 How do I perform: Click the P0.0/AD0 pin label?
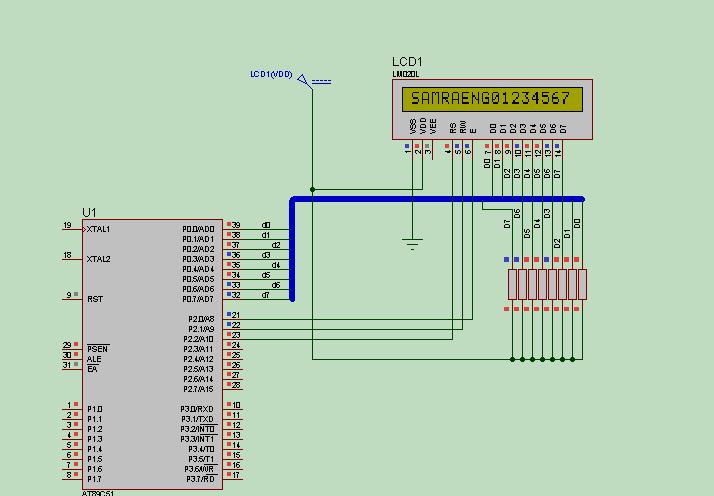[x=198, y=229]
